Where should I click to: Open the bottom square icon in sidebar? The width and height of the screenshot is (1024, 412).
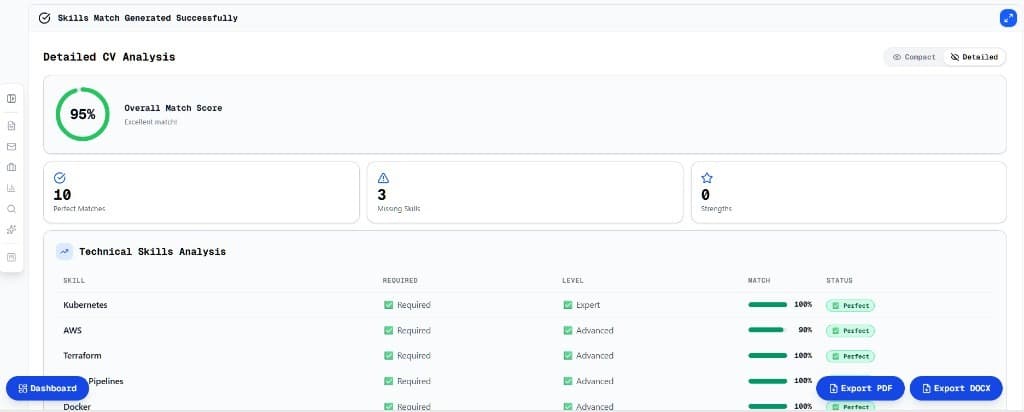pos(11,257)
